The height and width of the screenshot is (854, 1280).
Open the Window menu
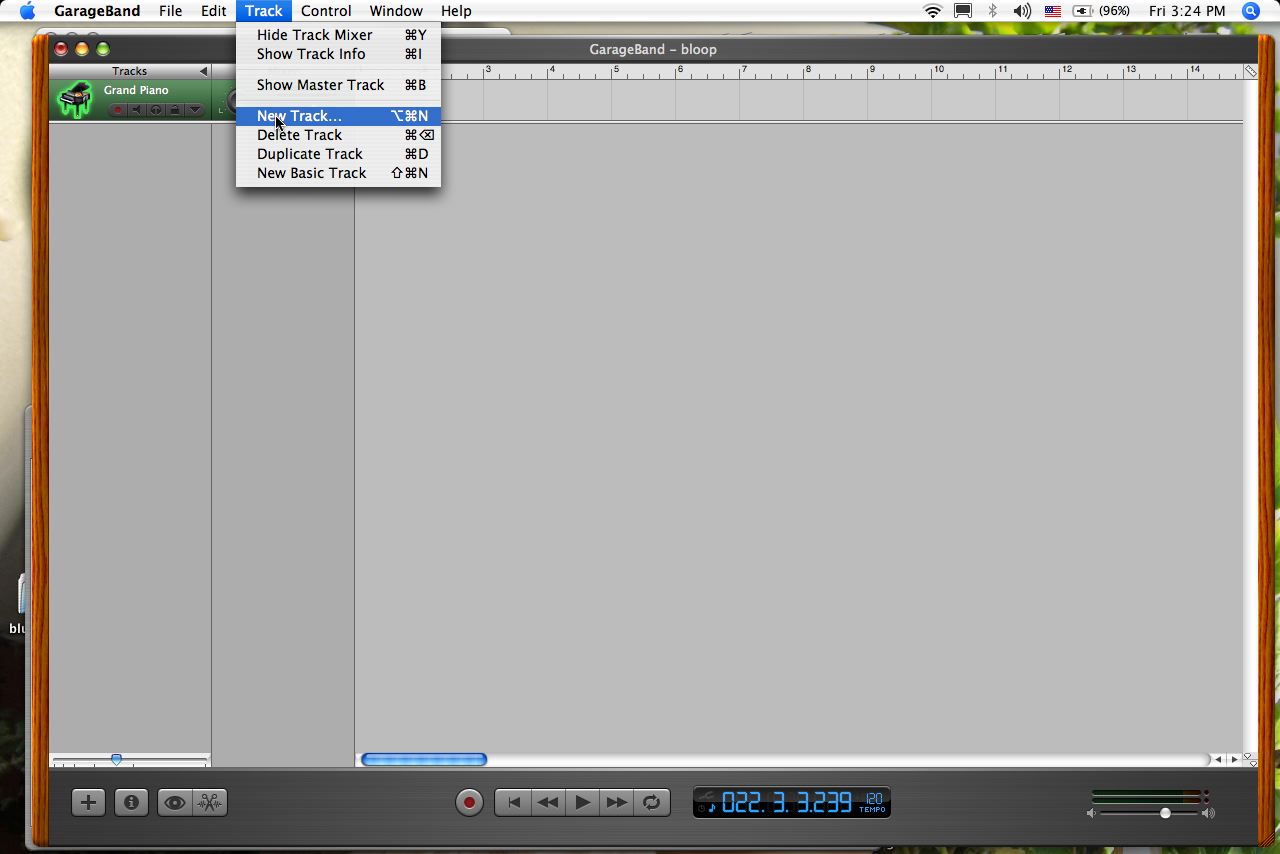coord(396,11)
